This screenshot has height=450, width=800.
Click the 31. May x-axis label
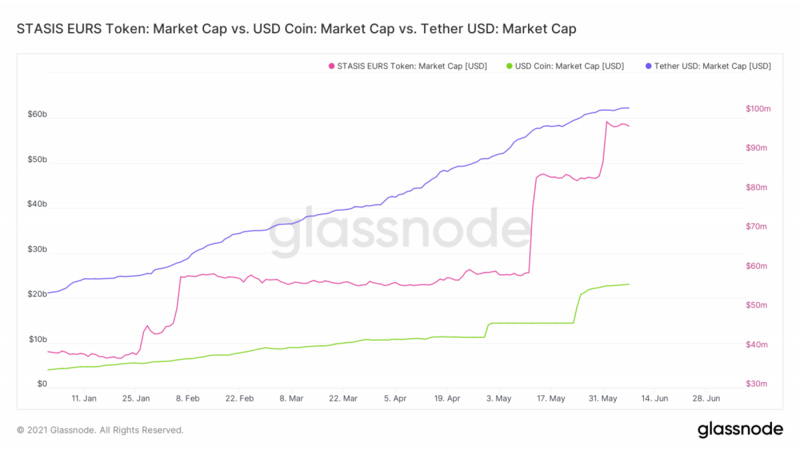(603, 398)
